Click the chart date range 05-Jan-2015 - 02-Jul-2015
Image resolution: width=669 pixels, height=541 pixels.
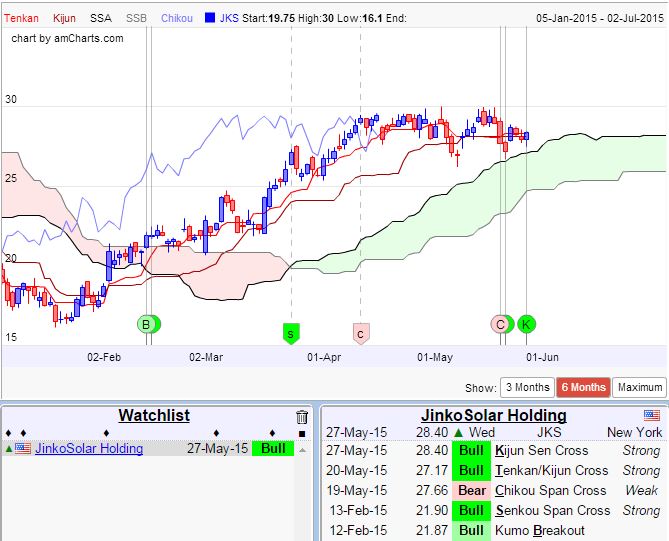pyautogui.click(x=600, y=18)
